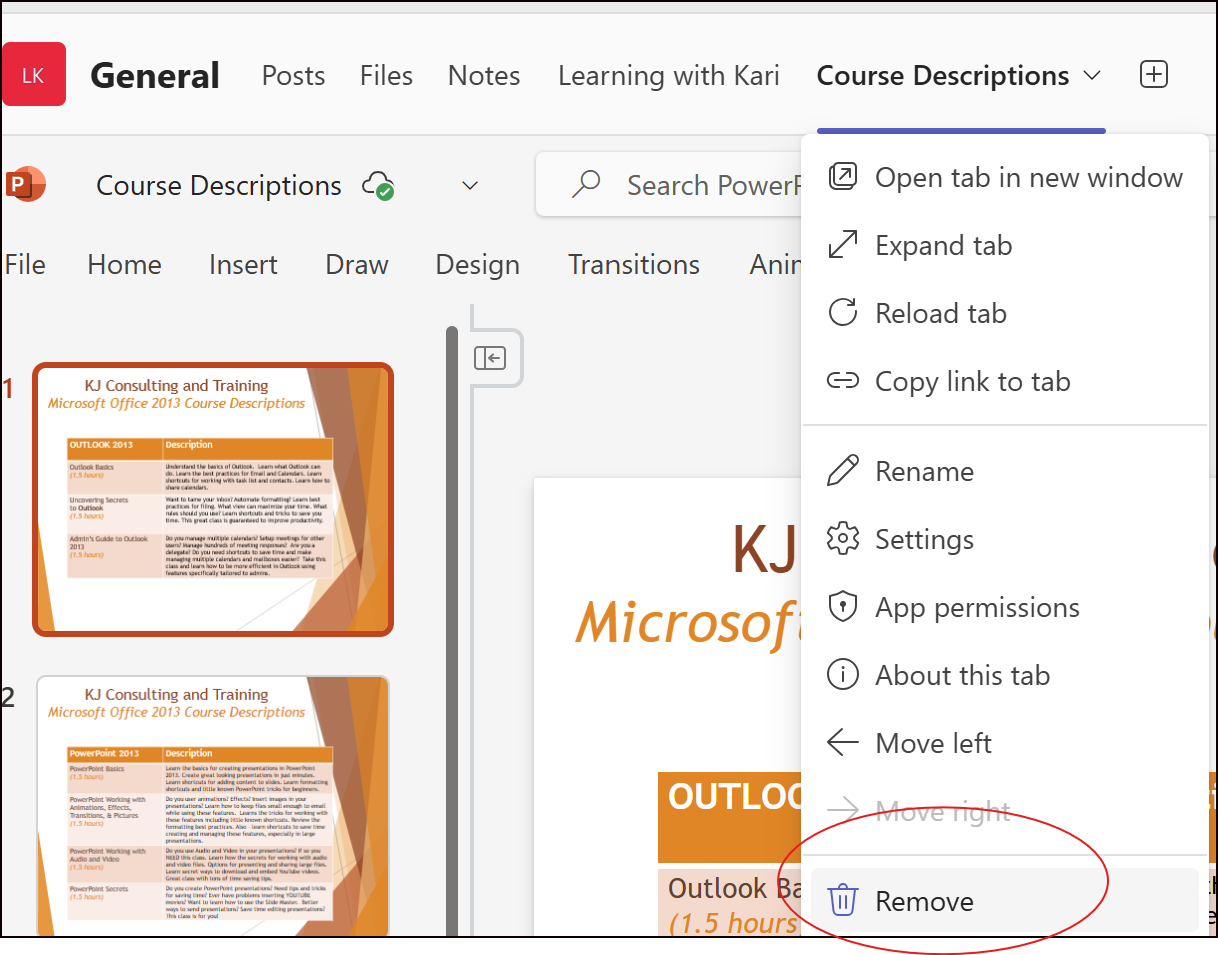Viewport: 1218px width, 955px height.
Task: Choose Remove from the tab menu
Action: point(1004,901)
